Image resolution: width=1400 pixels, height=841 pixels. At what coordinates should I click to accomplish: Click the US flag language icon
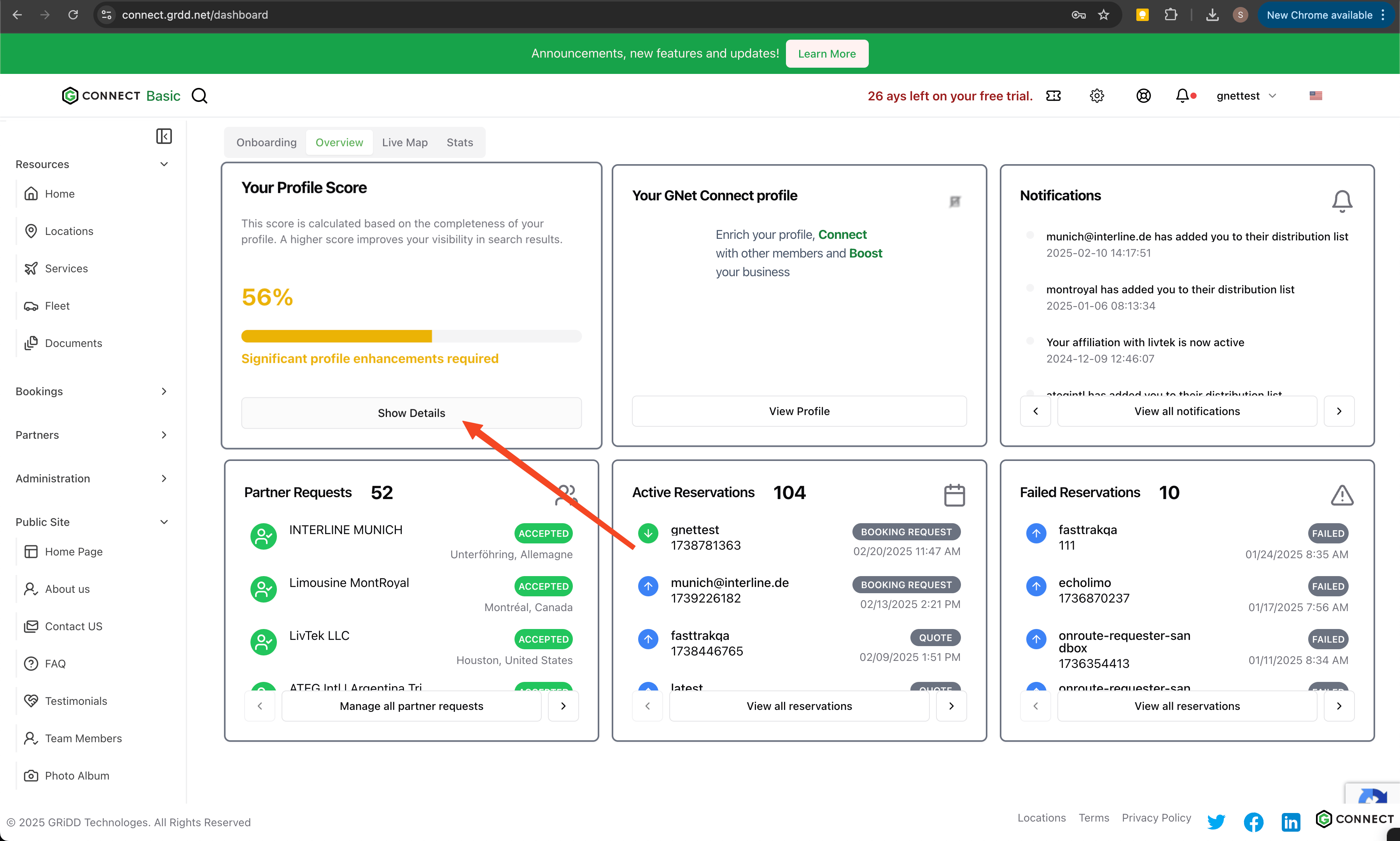[x=1316, y=96]
